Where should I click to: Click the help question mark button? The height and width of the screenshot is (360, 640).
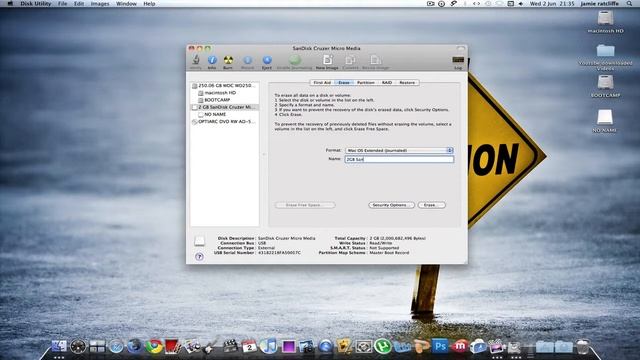[x=199, y=257]
